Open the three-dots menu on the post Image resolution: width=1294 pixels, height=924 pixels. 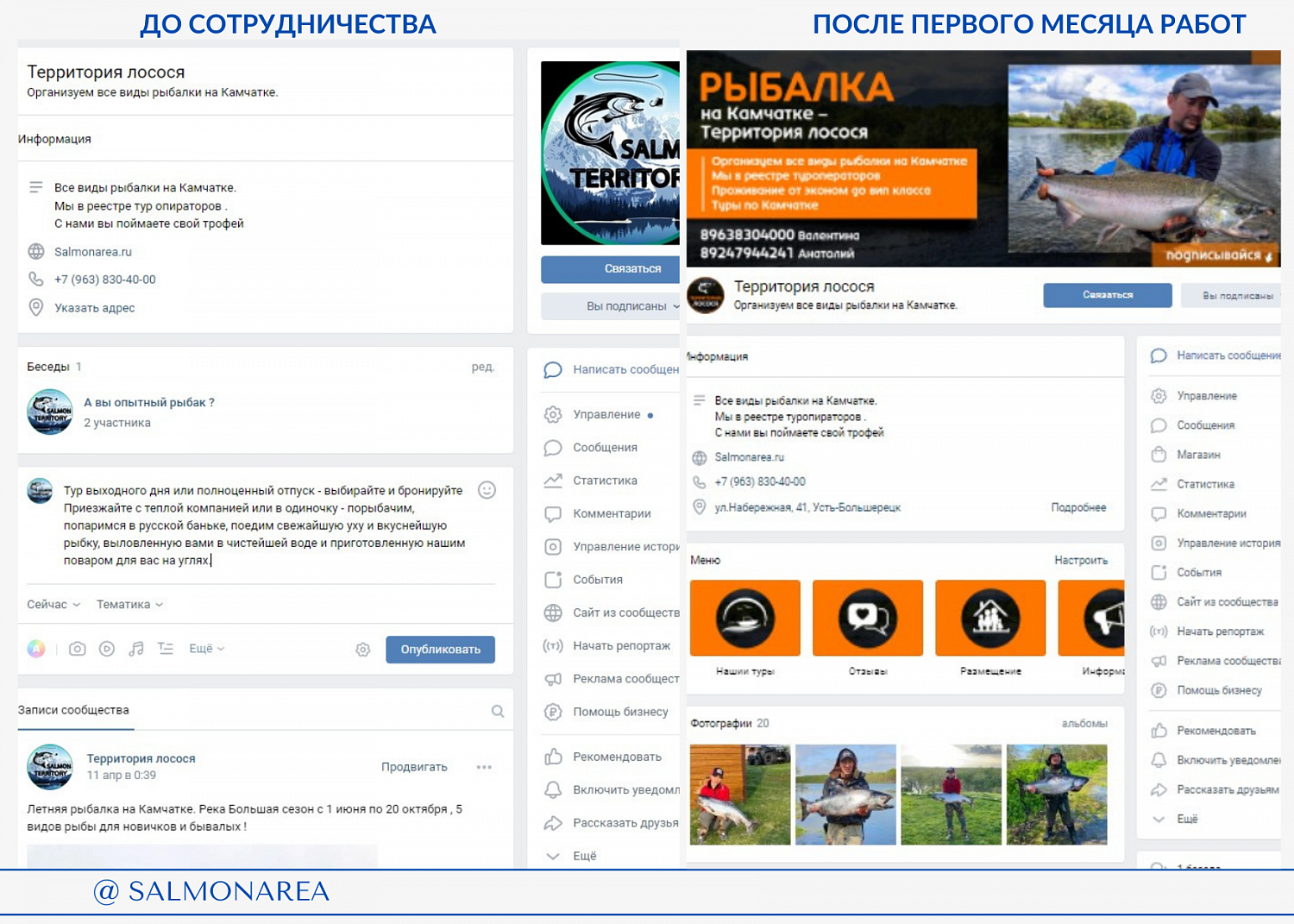click(484, 767)
